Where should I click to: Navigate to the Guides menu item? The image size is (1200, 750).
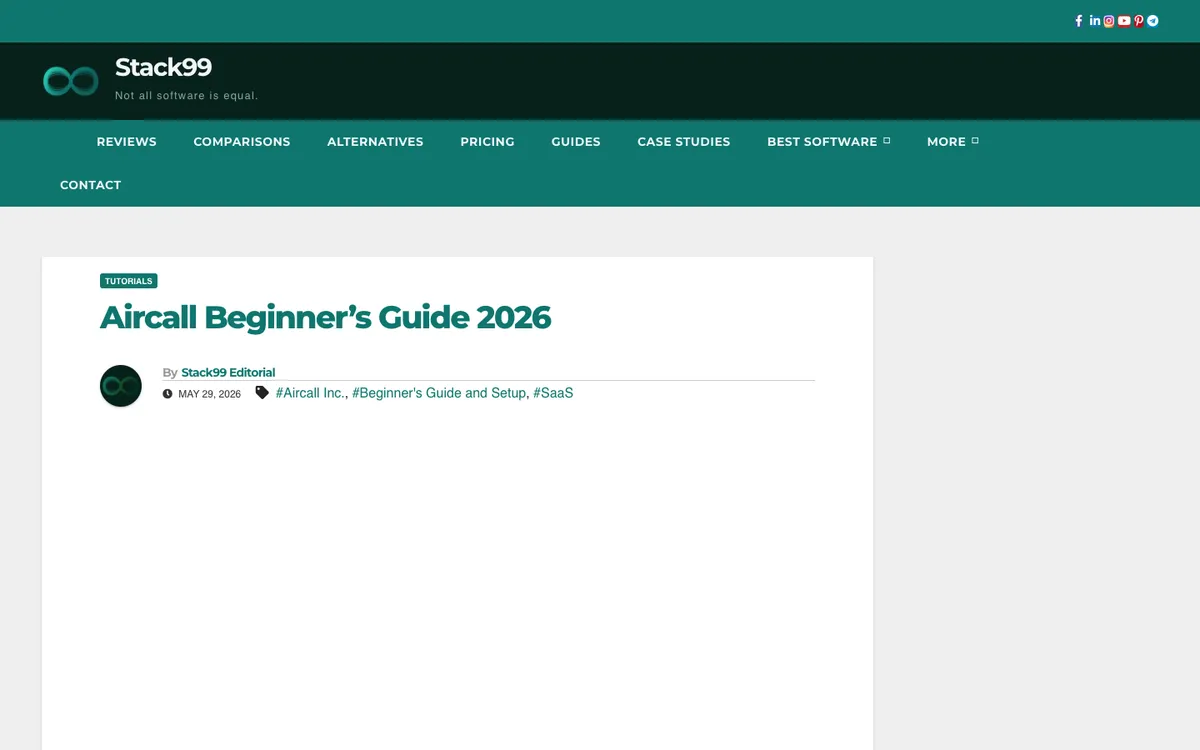pyautogui.click(x=576, y=142)
